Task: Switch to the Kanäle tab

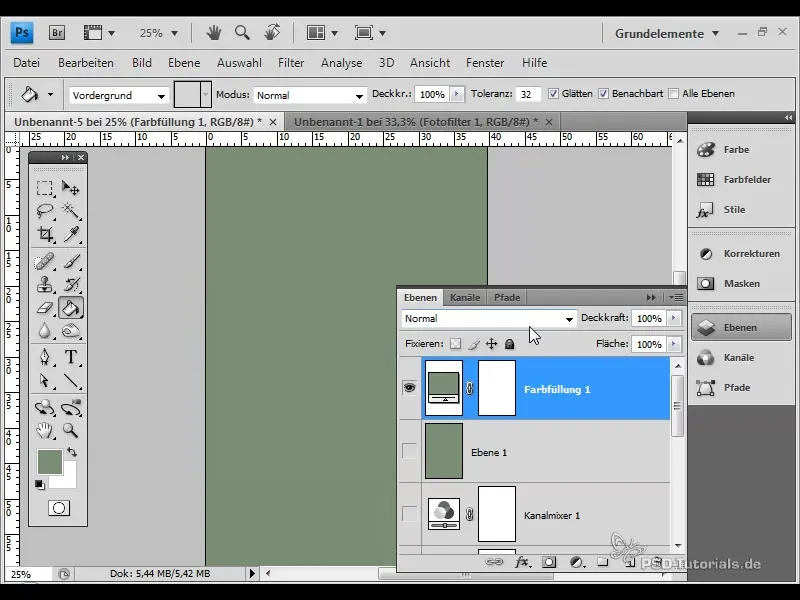Action: coord(465,297)
